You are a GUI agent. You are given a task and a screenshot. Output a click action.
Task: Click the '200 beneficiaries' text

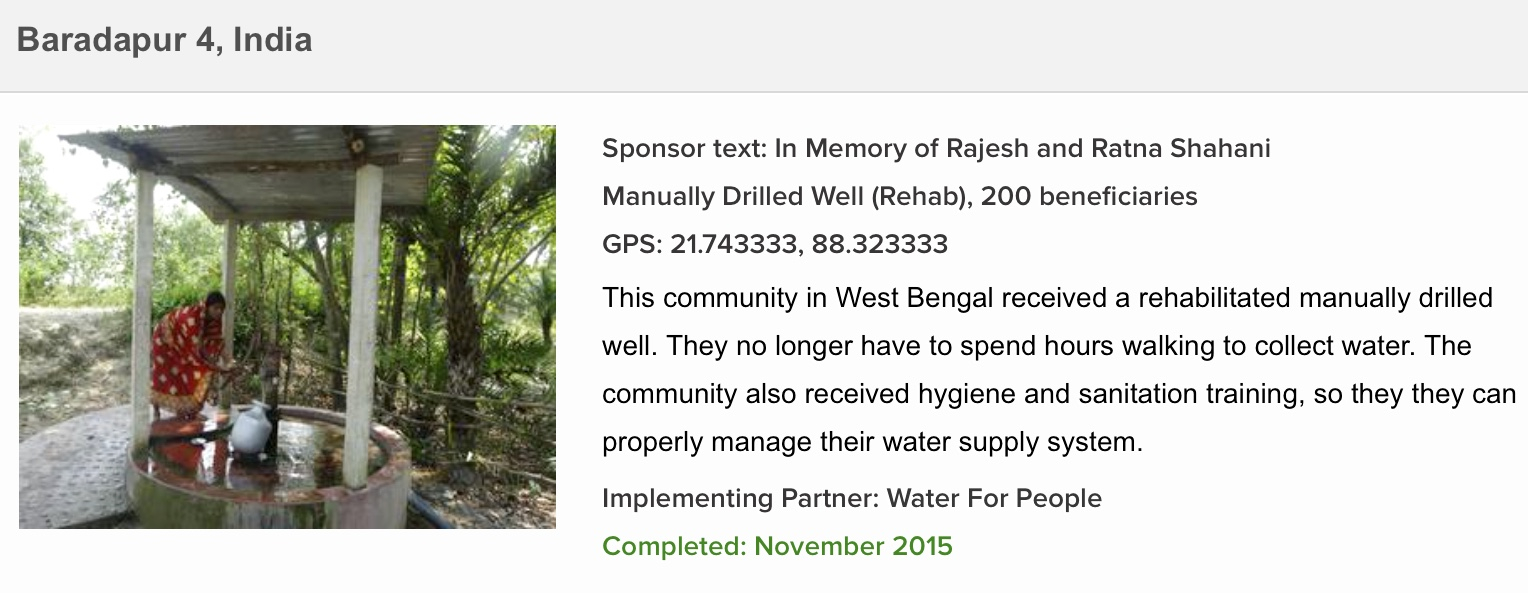pyautogui.click(x=1089, y=197)
